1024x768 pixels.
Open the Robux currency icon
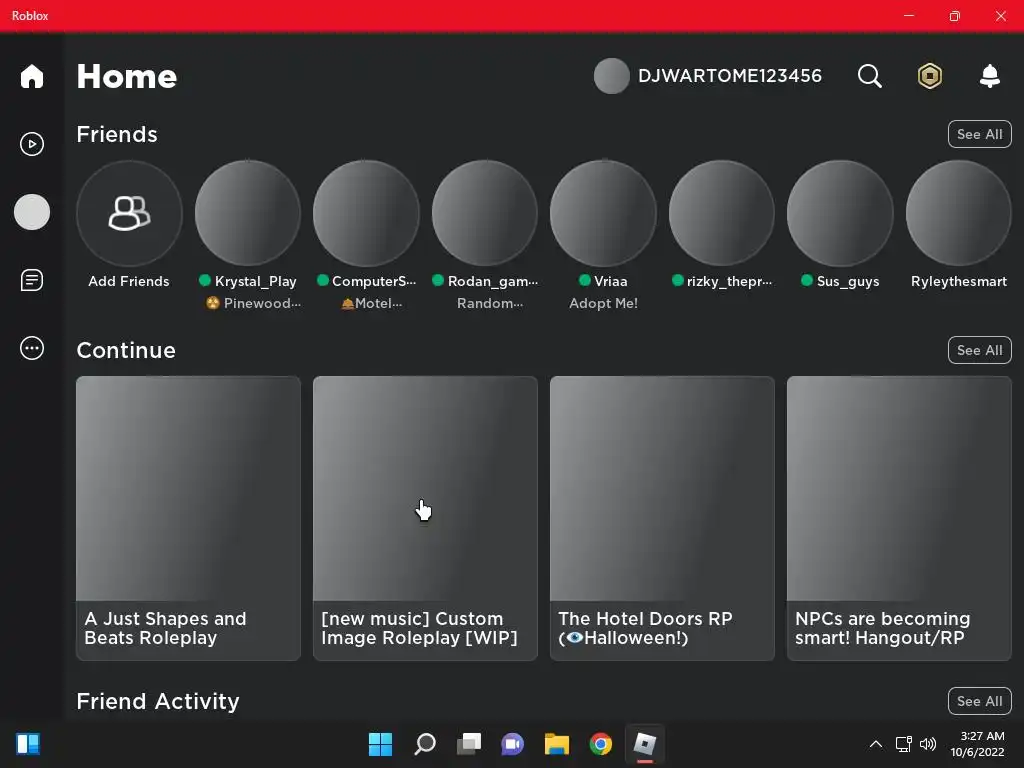tap(929, 76)
